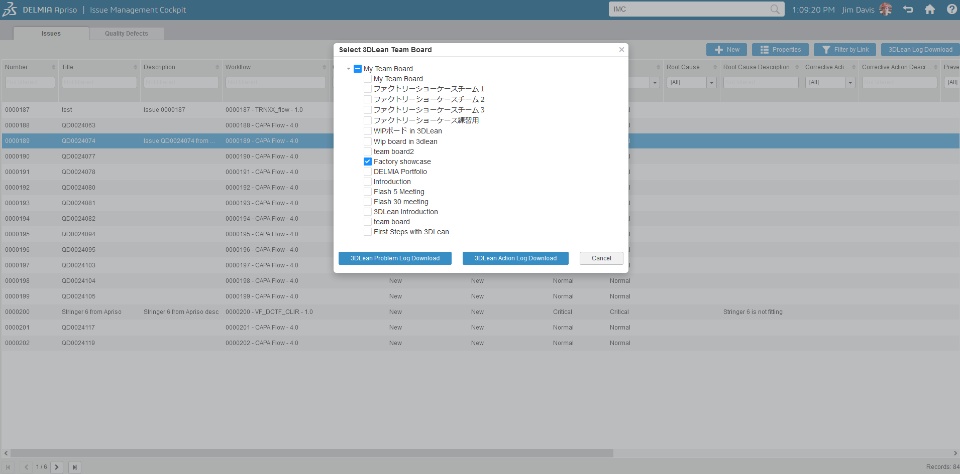The height and width of the screenshot is (474, 960).
Task: Click the Filter by Link funnel button
Action: (845, 50)
